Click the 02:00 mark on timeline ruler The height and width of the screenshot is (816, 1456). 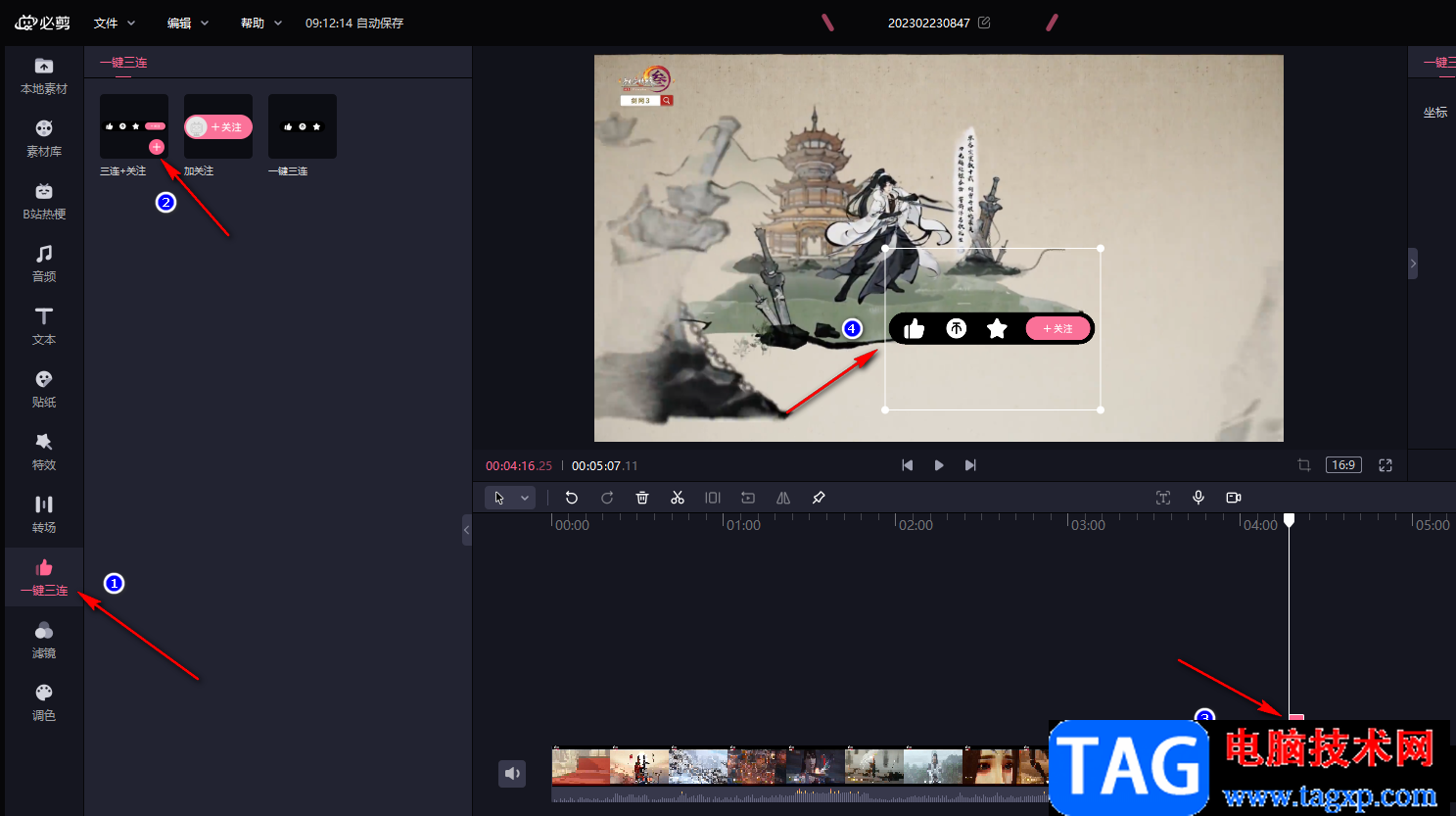coord(916,525)
